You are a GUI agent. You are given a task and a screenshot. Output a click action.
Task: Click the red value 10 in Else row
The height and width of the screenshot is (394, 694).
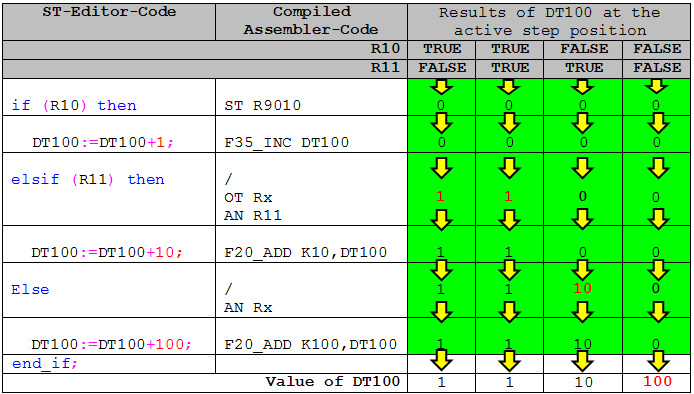(x=582, y=288)
